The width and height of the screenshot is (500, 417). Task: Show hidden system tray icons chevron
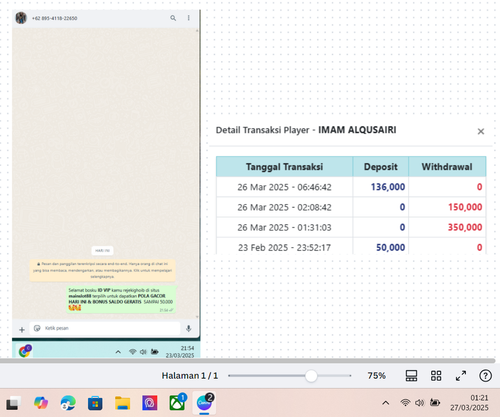[x=386, y=403]
